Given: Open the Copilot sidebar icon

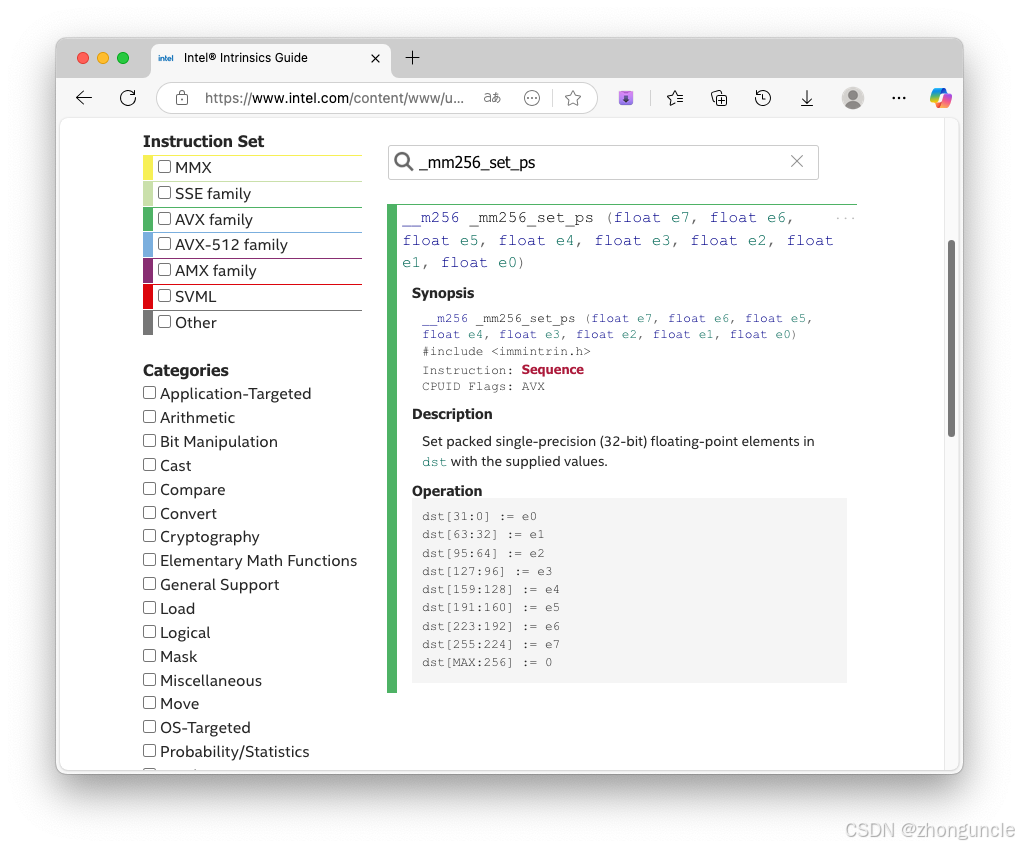Looking at the screenshot, I should (x=938, y=98).
